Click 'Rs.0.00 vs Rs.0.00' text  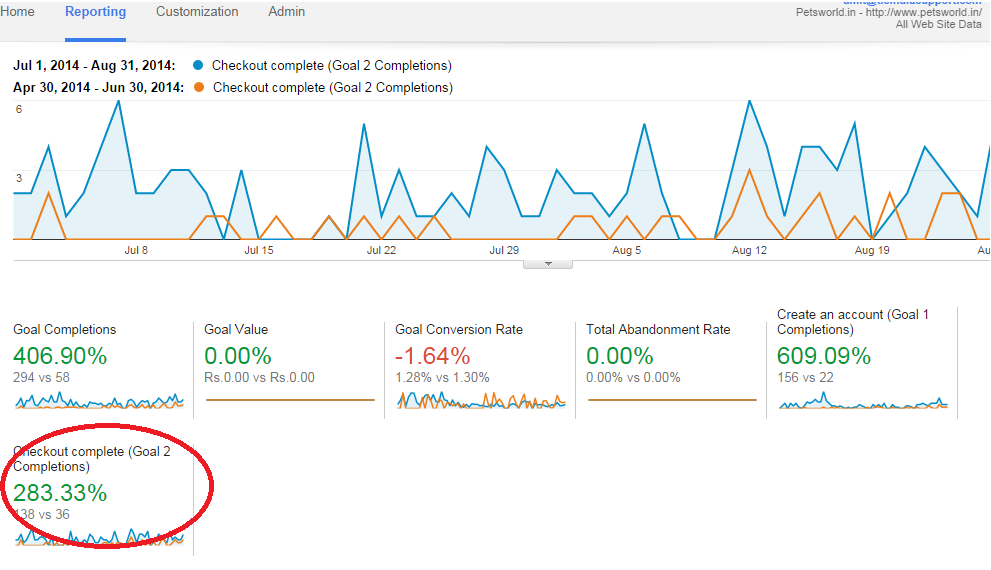pyautogui.click(x=259, y=377)
